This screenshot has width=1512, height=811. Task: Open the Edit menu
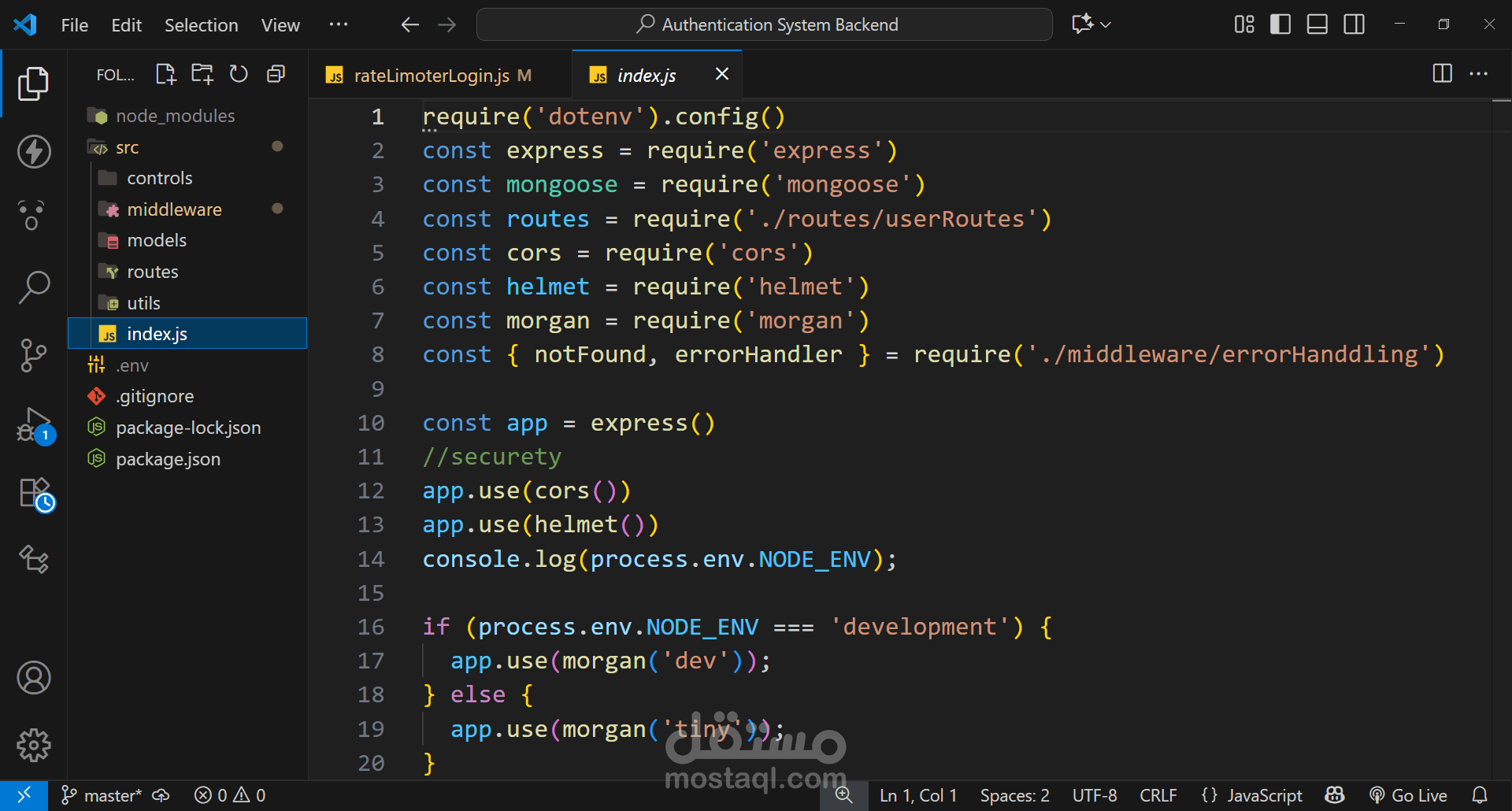126,25
